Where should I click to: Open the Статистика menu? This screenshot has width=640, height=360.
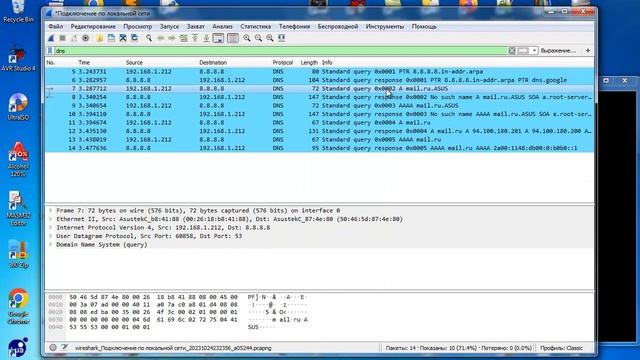256,27
